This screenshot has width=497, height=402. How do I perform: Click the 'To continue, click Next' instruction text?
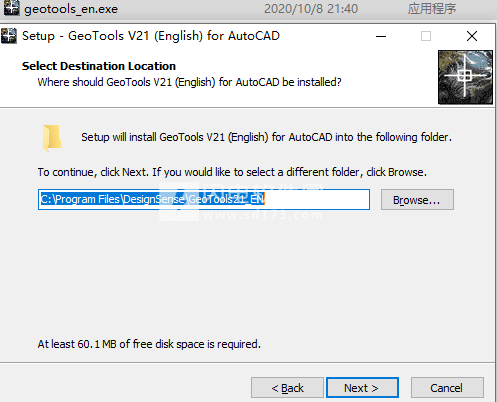232,172
